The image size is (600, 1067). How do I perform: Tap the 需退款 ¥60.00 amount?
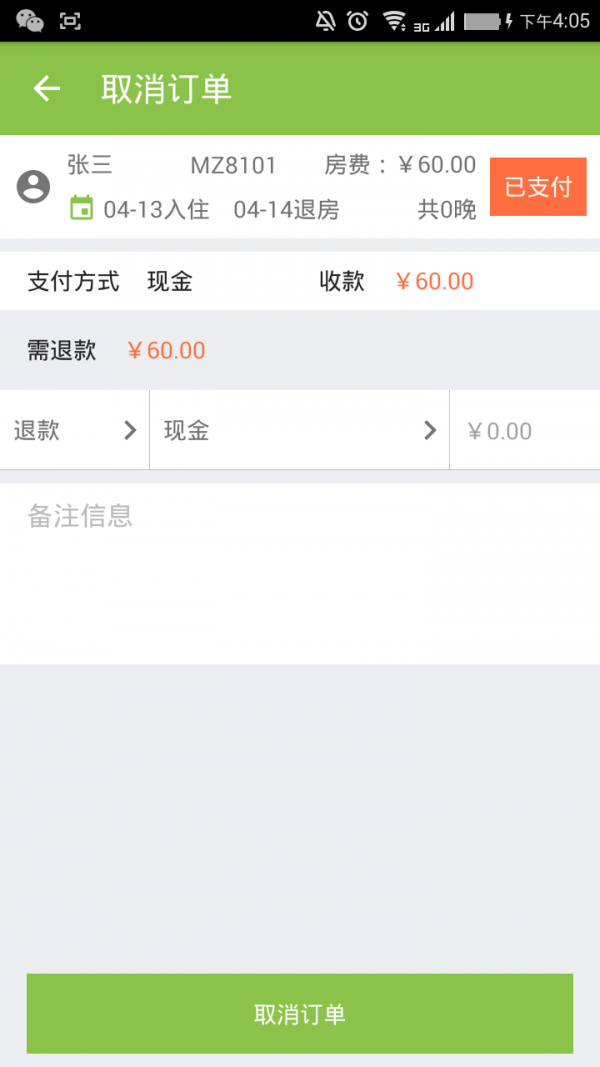(x=167, y=350)
